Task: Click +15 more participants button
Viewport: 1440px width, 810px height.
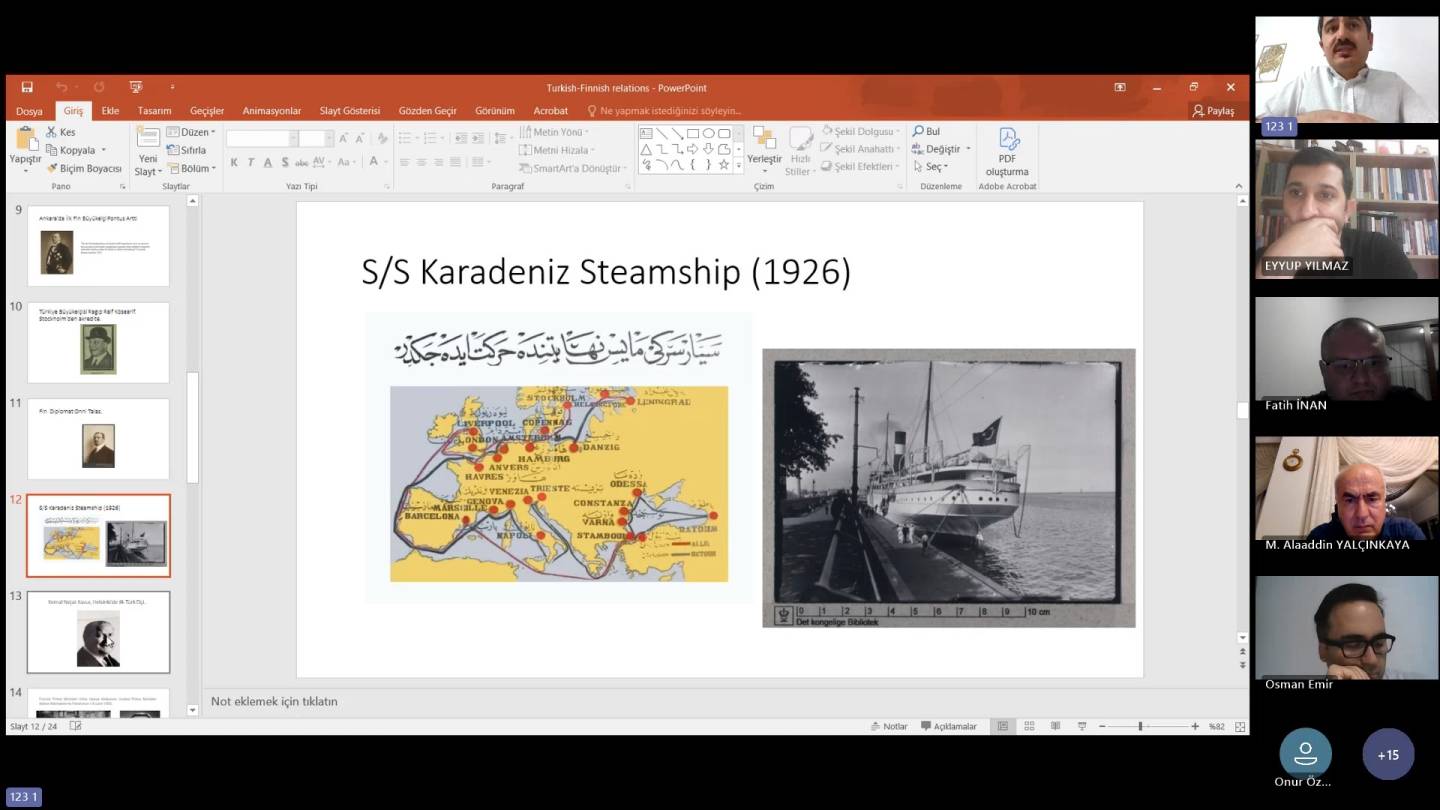Action: tap(1388, 755)
